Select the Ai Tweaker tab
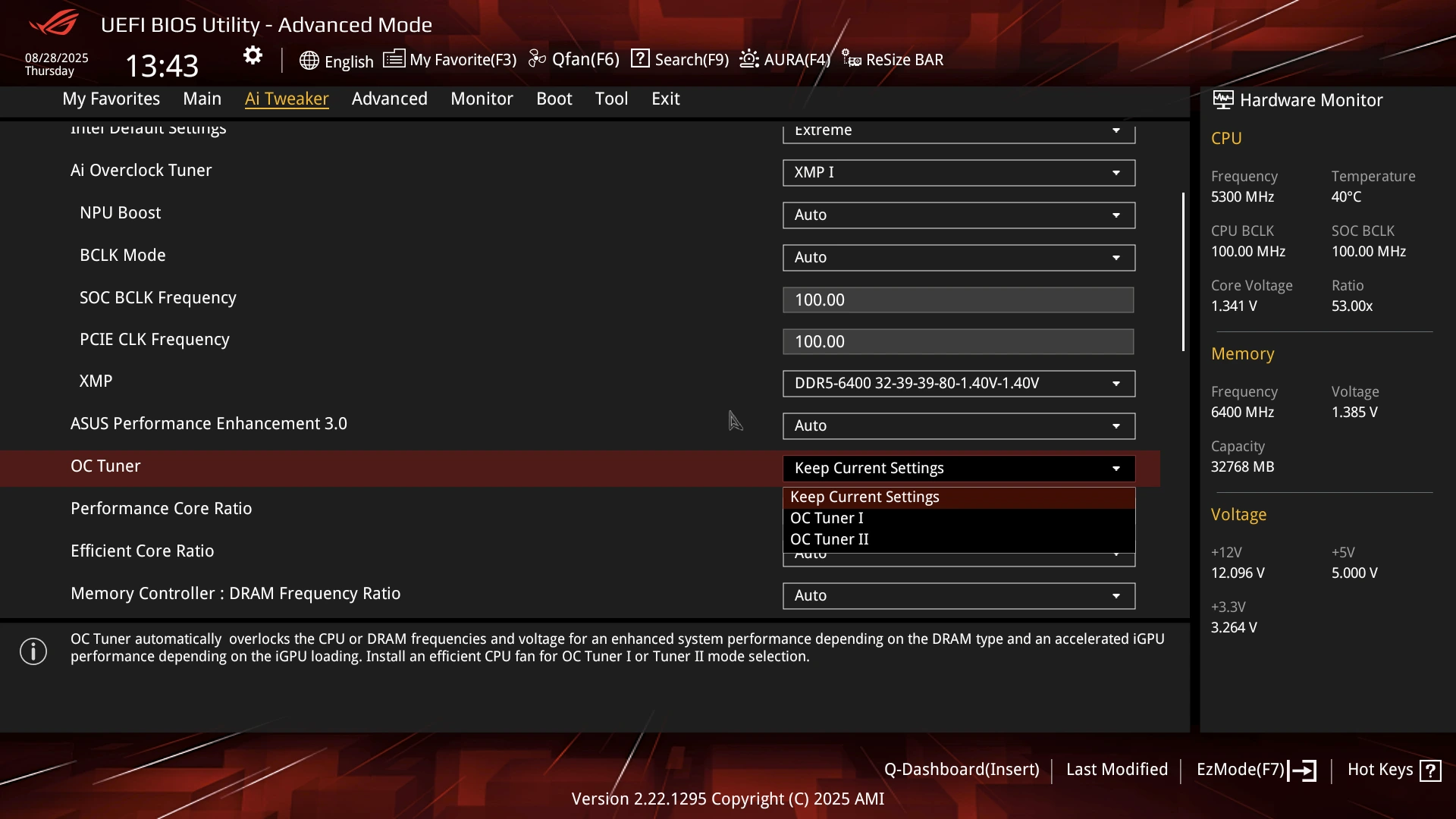The height and width of the screenshot is (819, 1456). [x=287, y=99]
